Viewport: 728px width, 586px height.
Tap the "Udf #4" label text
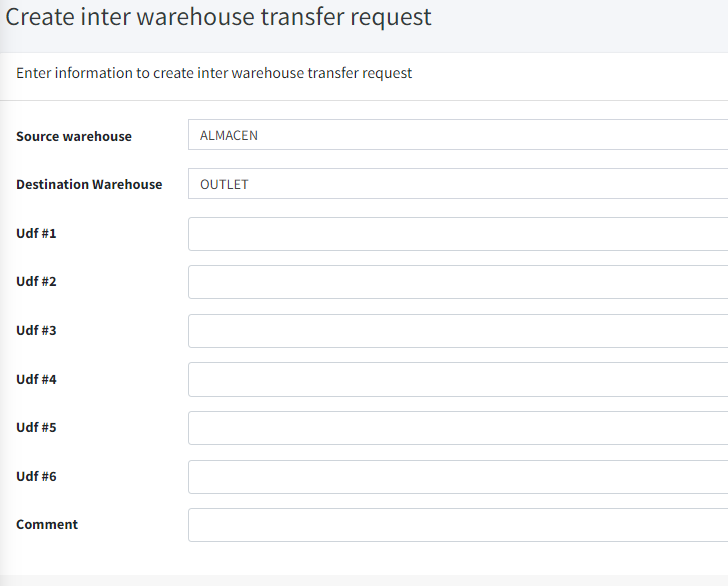[36, 379]
